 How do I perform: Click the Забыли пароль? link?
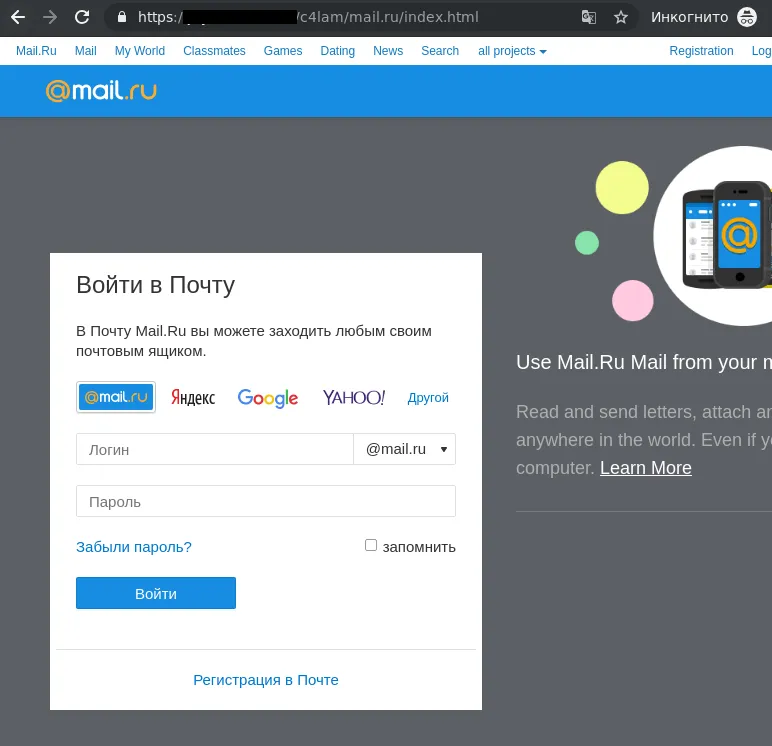point(134,547)
